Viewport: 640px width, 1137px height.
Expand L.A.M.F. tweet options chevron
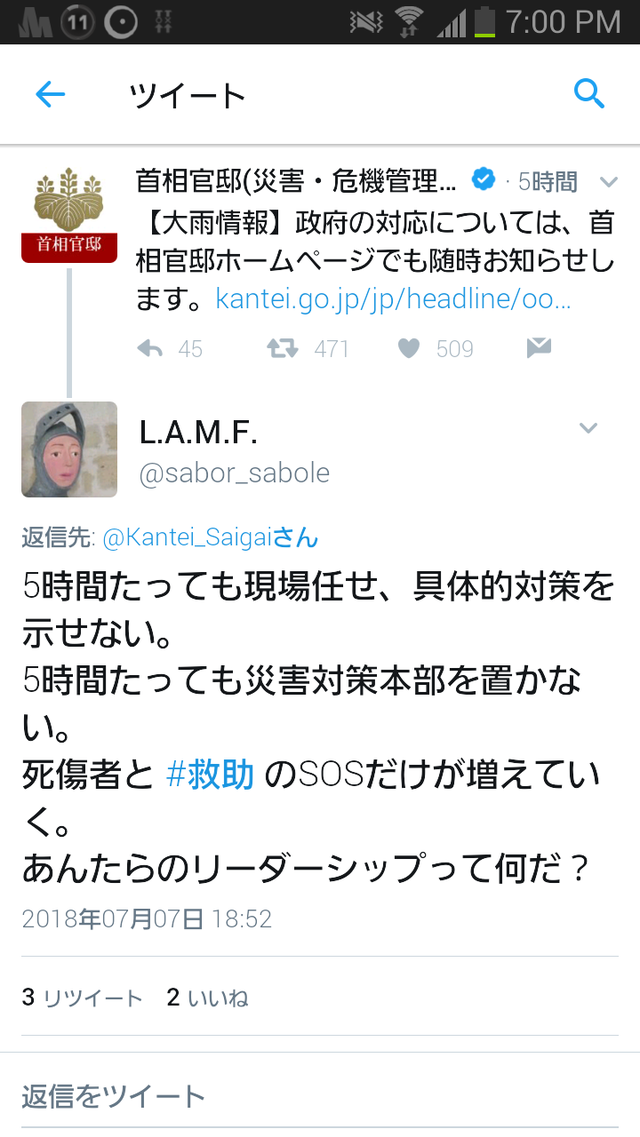coord(589,428)
